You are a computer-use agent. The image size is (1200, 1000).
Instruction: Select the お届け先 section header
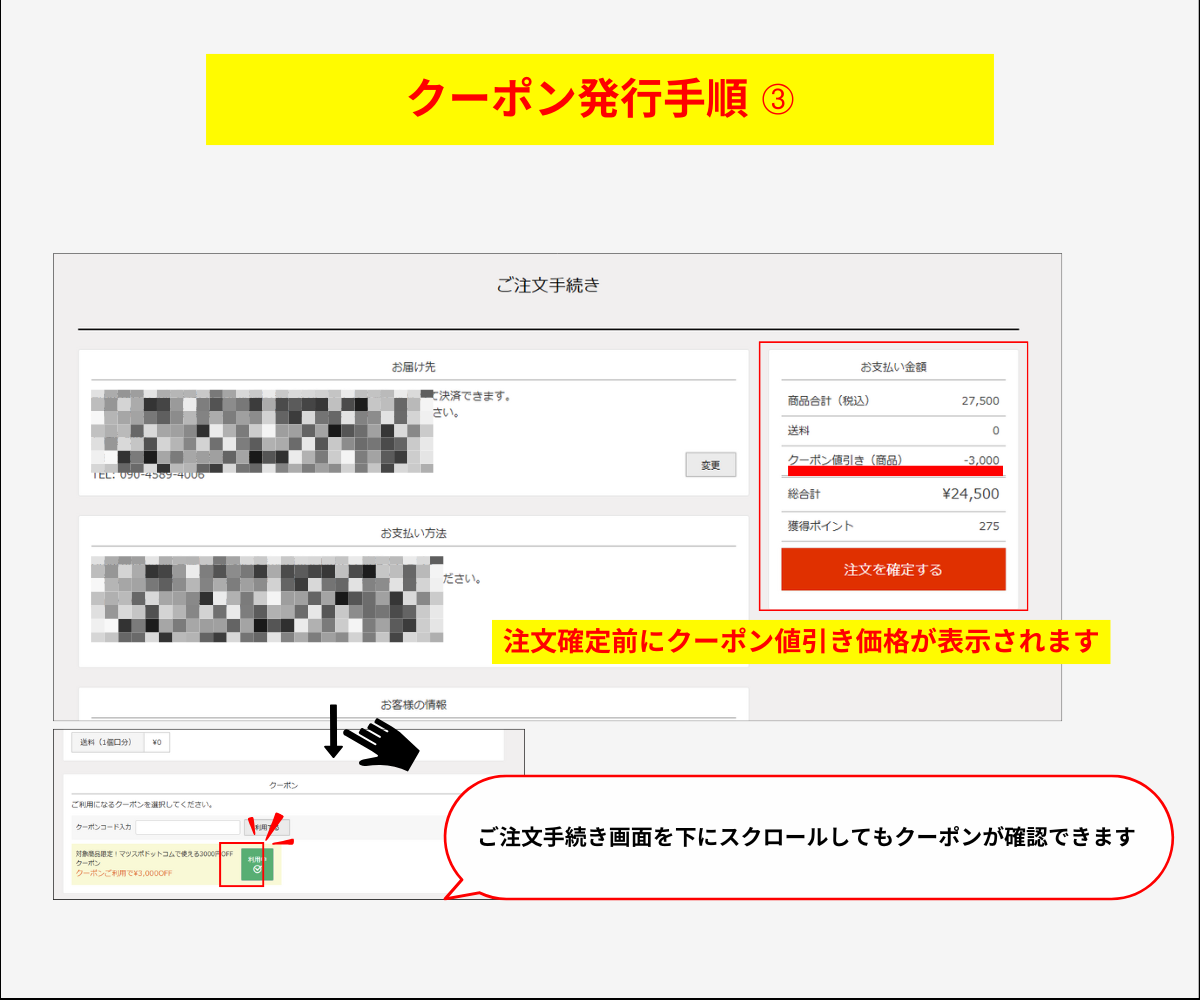(413, 367)
